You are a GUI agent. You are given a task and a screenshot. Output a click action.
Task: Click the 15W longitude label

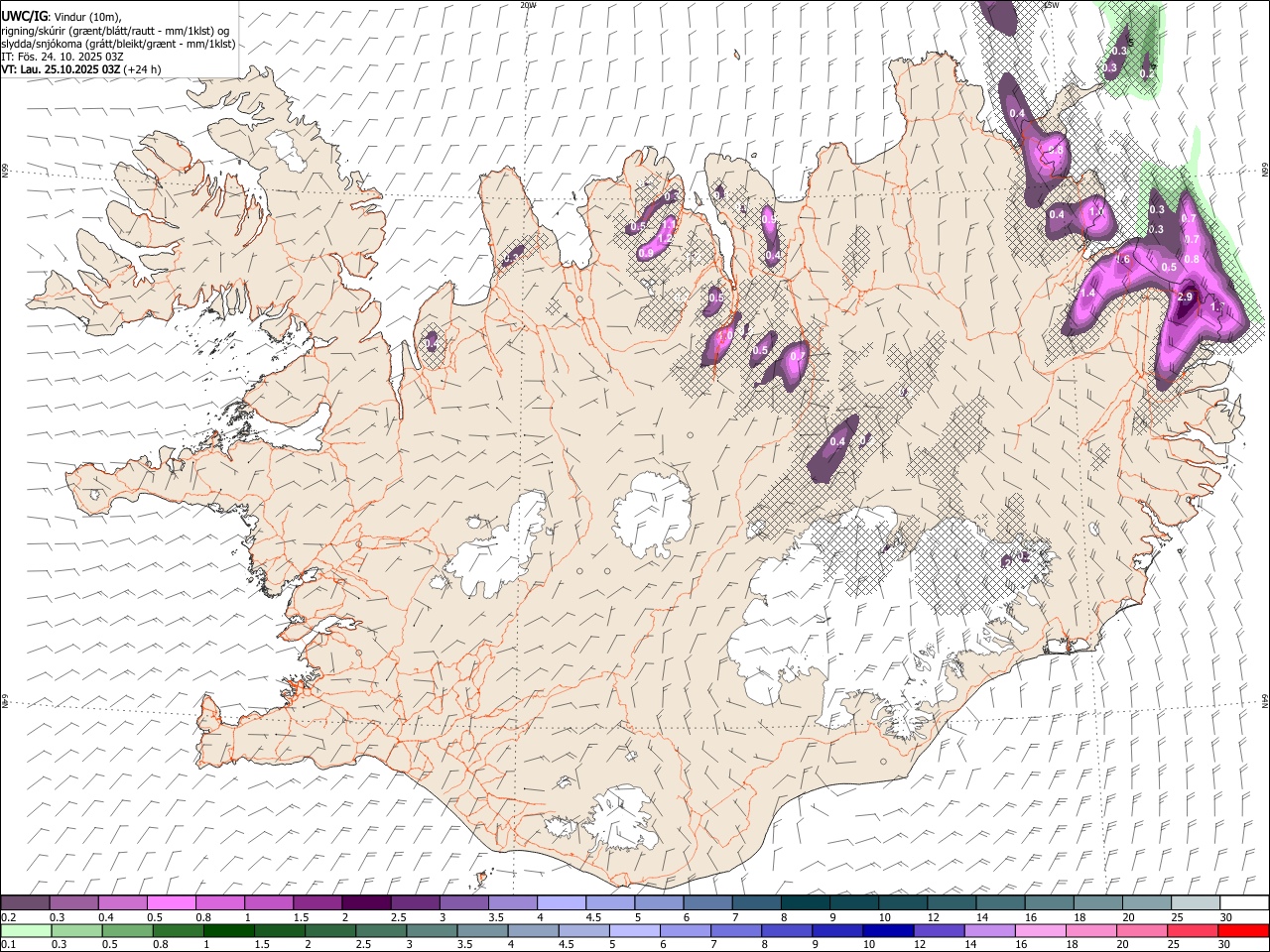tap(1050, 5)
